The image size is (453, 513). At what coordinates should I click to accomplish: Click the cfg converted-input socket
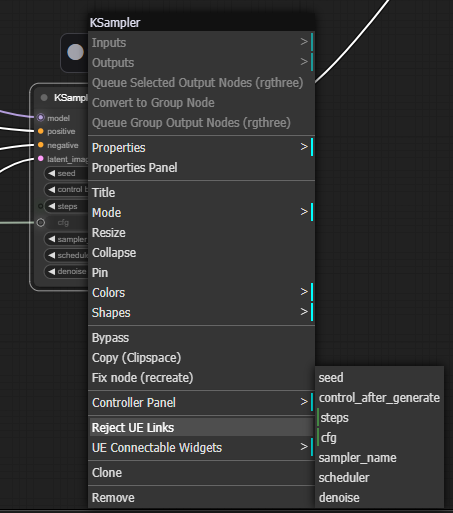tap(41, 222)
